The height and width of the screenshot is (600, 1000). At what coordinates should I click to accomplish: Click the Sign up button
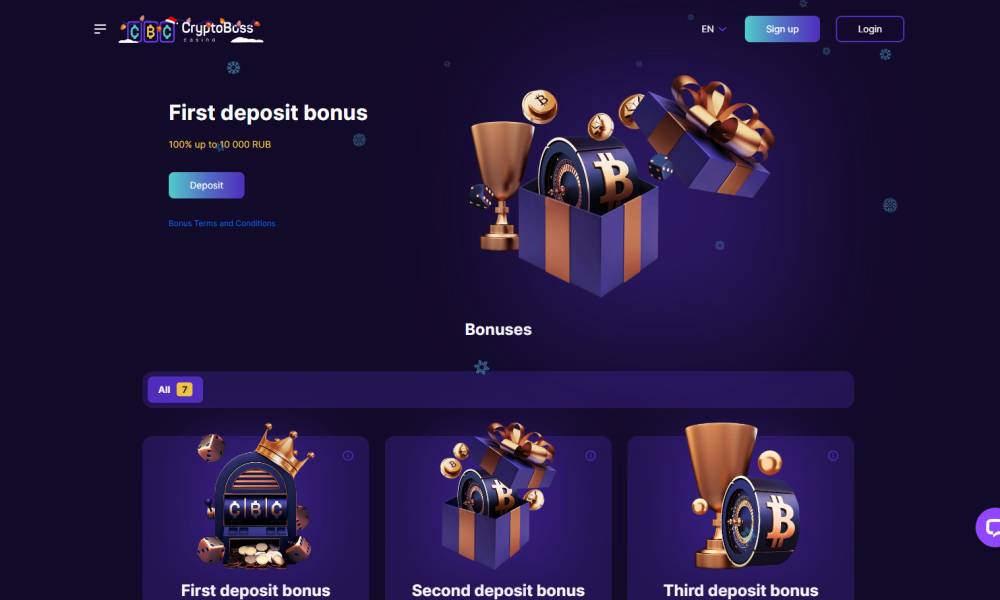click(782, 29)
